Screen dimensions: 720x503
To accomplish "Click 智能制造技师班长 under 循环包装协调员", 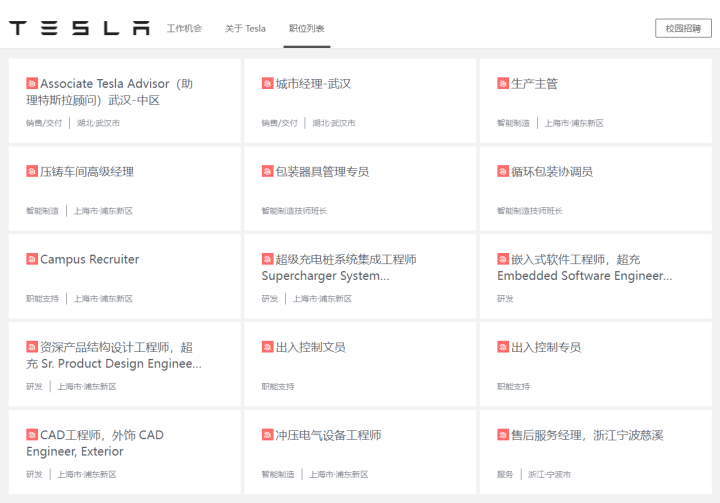I will (530, 211).
